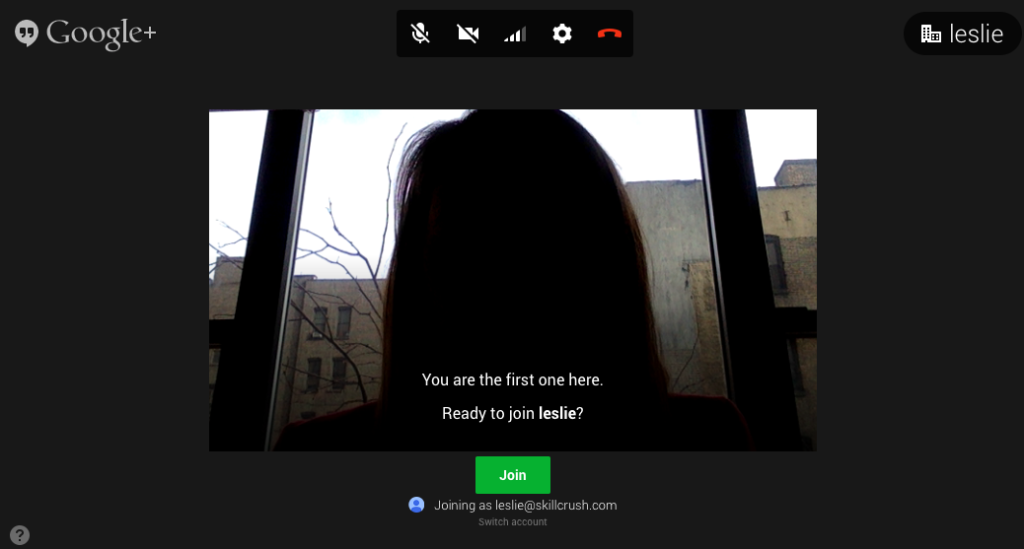Click the 'You are the first one here.' message
The width and height of the screenshot is (1024, 549).
tap(512, 380)
